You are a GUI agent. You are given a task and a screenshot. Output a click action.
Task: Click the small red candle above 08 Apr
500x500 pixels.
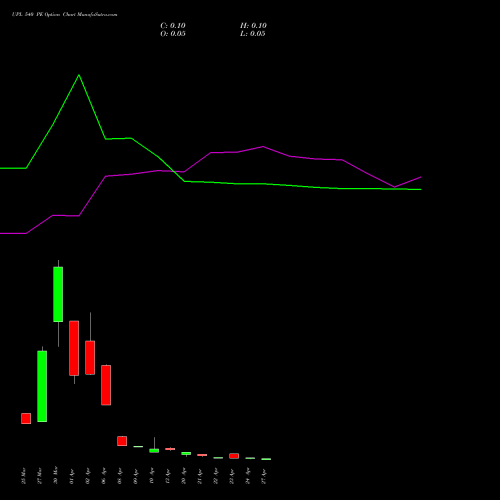[122, 441]
